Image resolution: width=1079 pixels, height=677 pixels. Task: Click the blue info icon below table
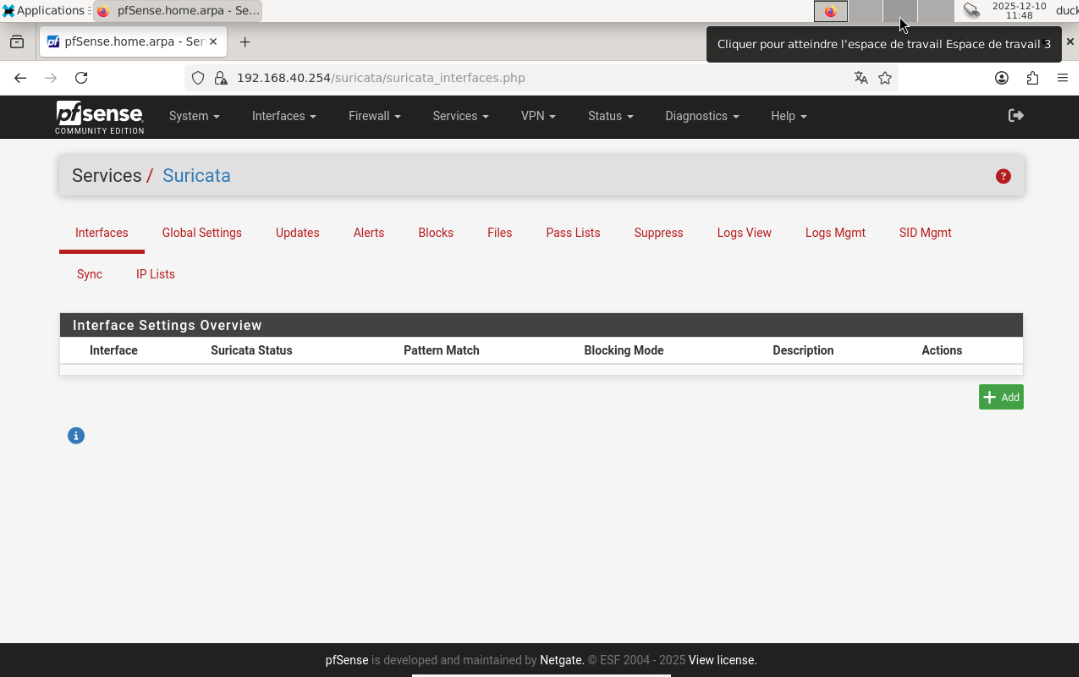coord(76,436)
